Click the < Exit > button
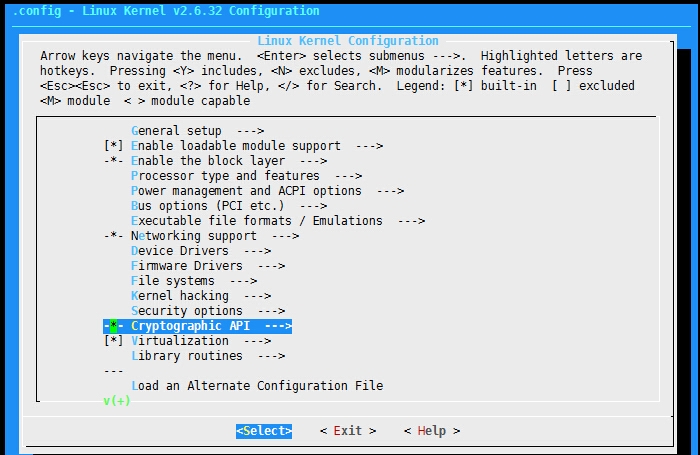The width and height of the screenshot is (700, 455). (x=348, y=431)
